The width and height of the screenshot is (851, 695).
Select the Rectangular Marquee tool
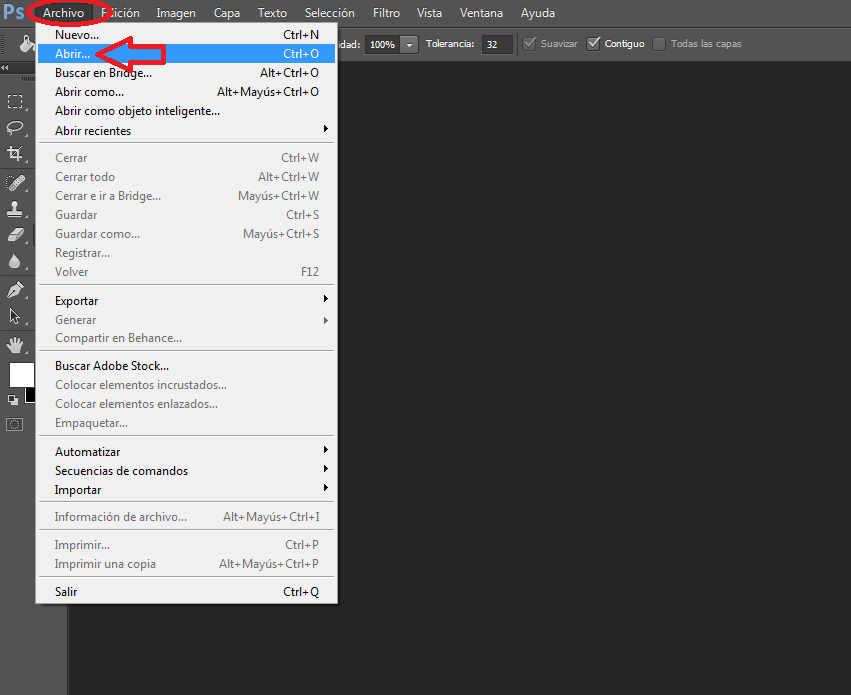[15, 101]
